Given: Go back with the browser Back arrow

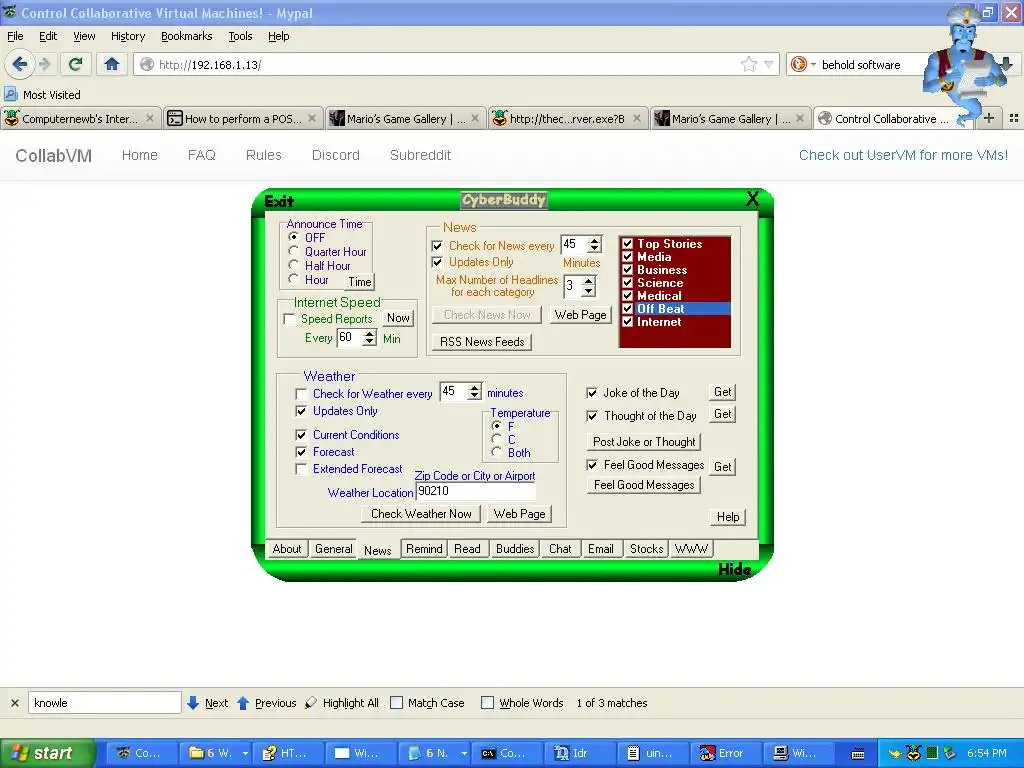Looking at the screenshot, I should click(20, 64).
